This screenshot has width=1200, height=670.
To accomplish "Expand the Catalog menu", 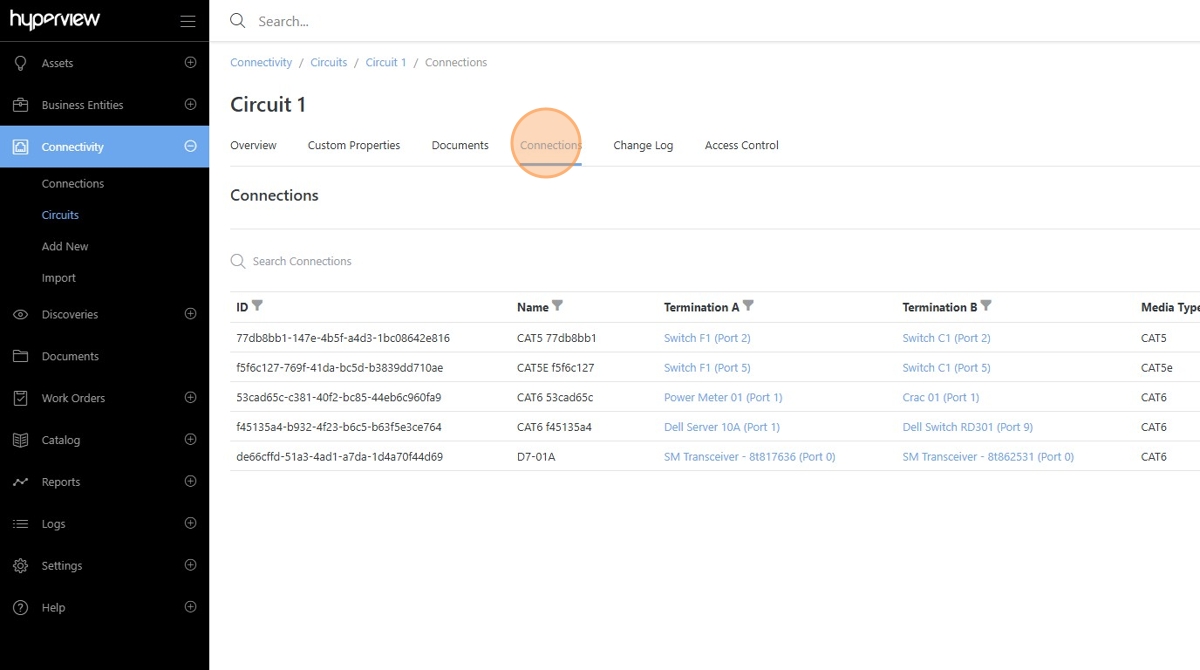I will [190, 440].
